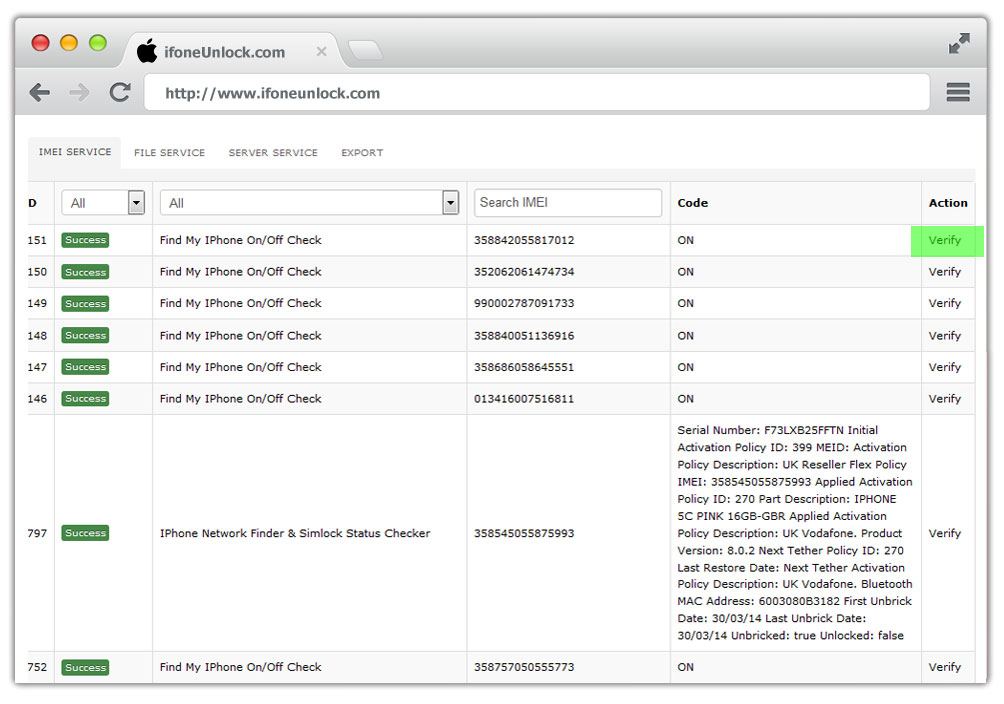Click the Action column header
Screen dimensions: 1004x704
pyautogui.click(x=948, y=202)
